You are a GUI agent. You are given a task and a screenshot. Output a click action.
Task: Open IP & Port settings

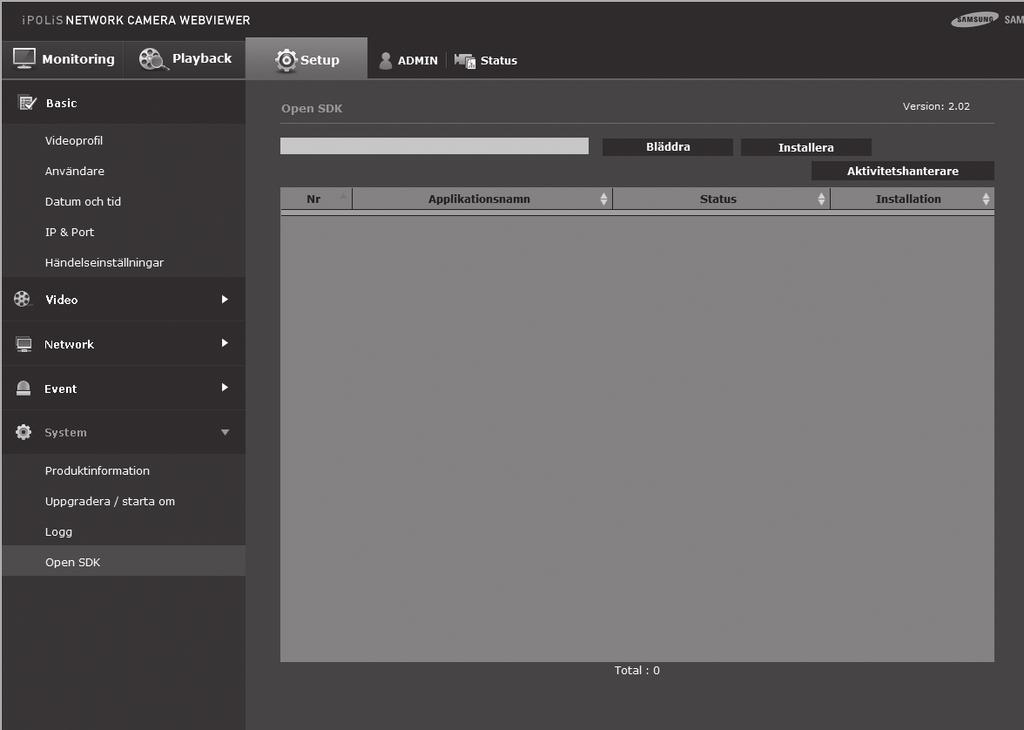pos(69,232)
